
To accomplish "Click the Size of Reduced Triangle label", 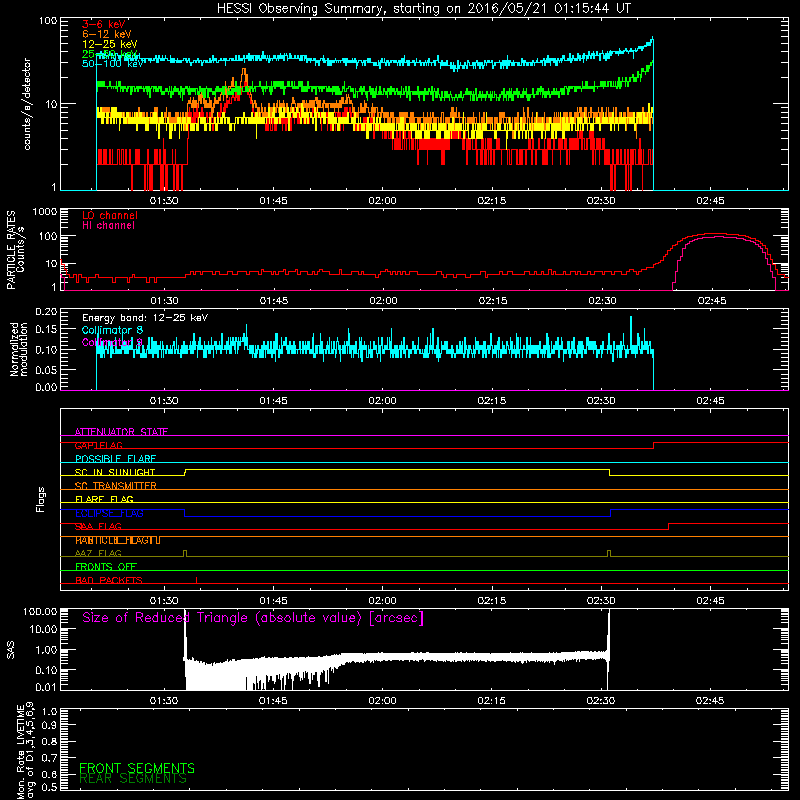I will coord(253,618).
